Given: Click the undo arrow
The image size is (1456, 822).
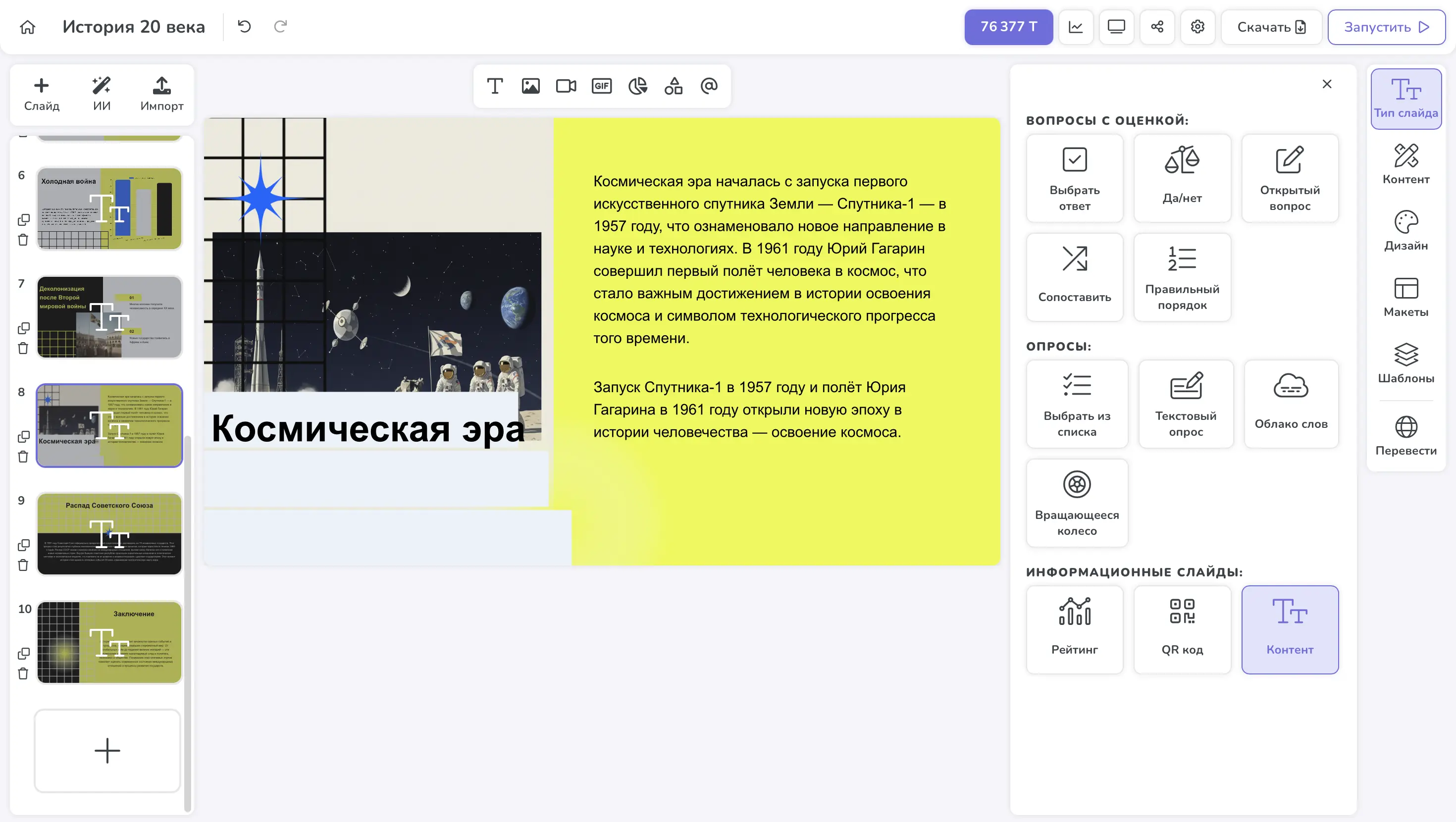Looking at the screenshot, I should 244,27.
